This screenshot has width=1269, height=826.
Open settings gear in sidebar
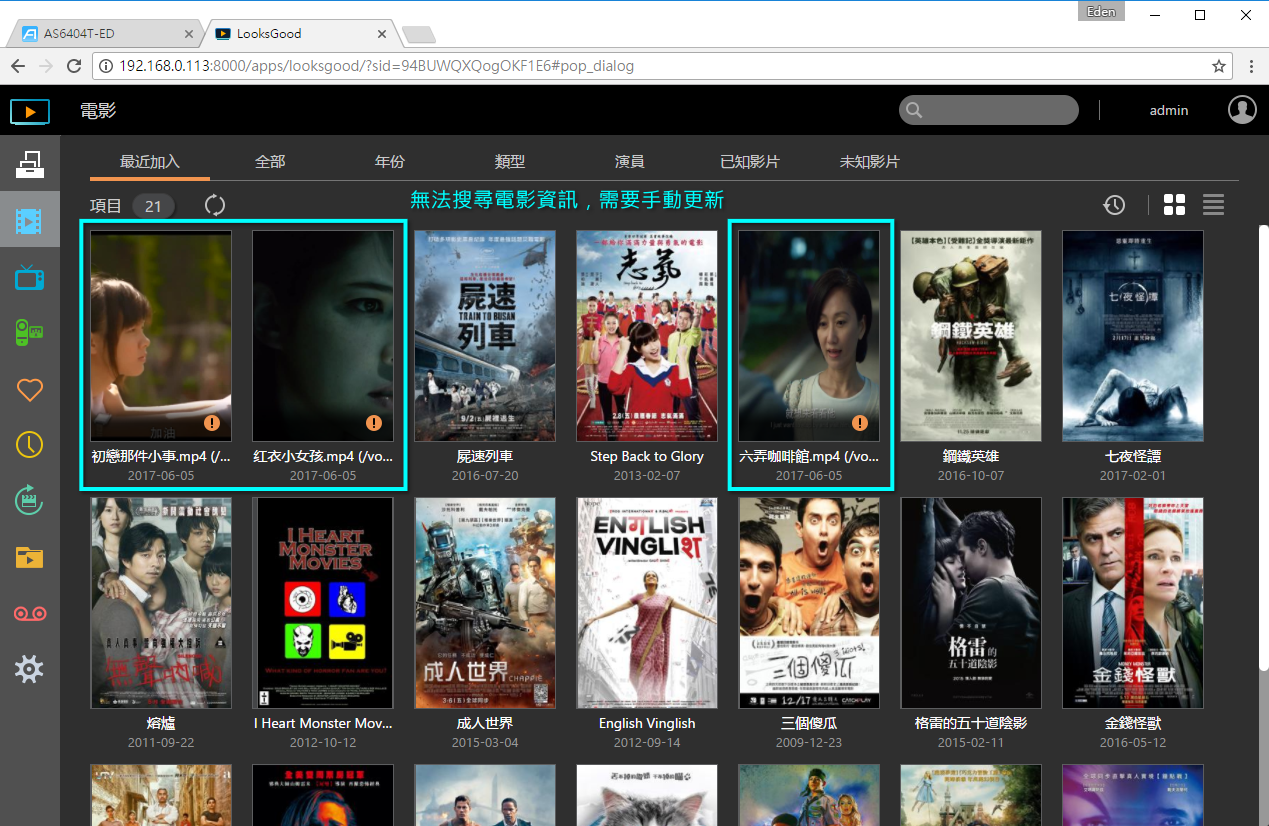pyautogui.click(x=29, y=669)
